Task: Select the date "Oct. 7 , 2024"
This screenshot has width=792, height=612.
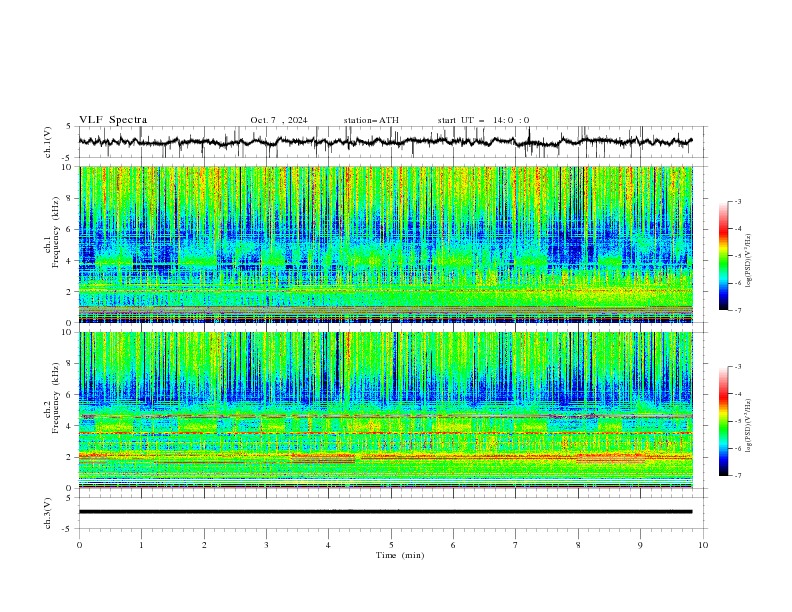Action: [x=279, y=120]
